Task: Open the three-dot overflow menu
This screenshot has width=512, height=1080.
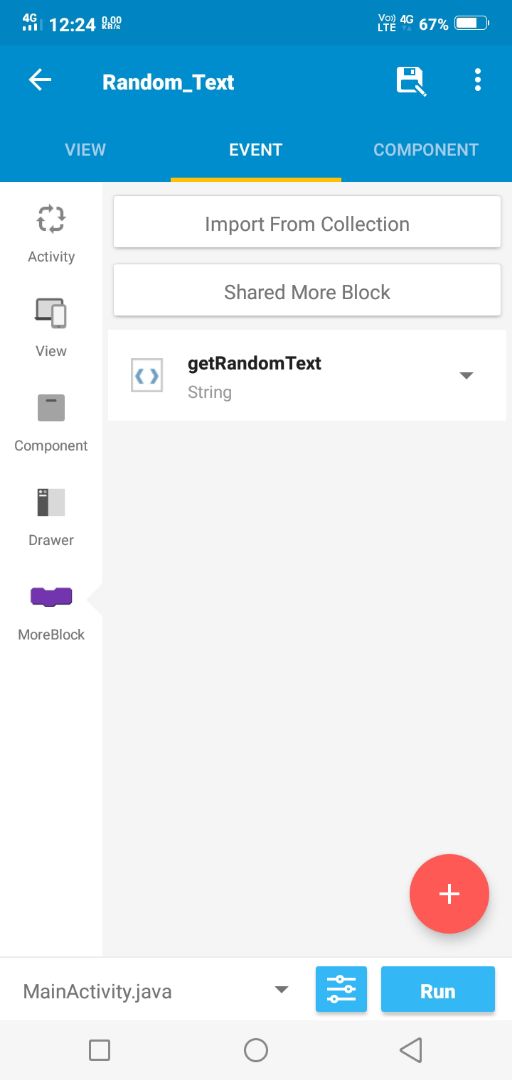Action: coord(478,81)
